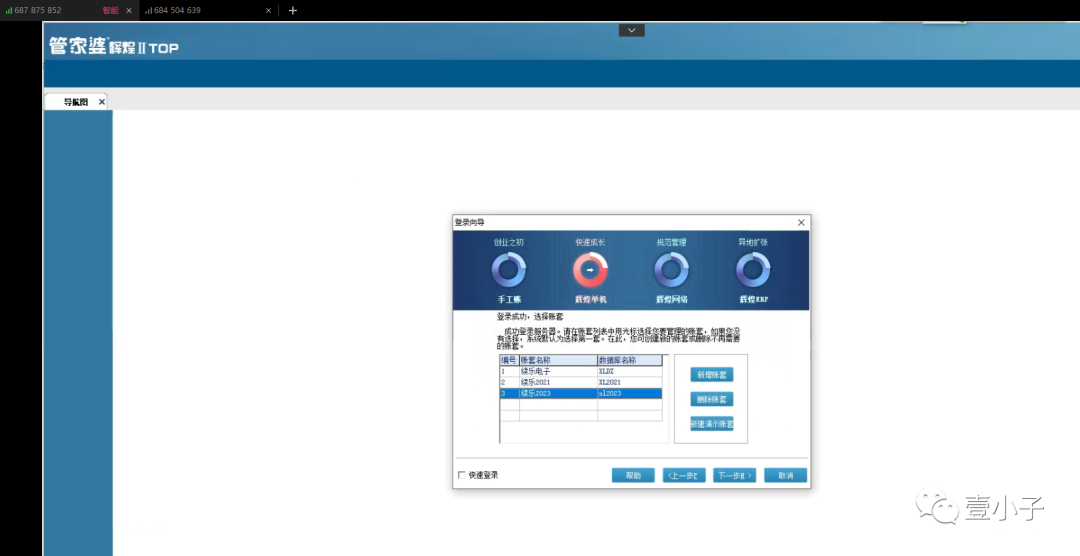The height and width of the screenshot is (556, 1080).
Task: Close the 687 875 852 session tab
Action: click(x=129, y=10)
